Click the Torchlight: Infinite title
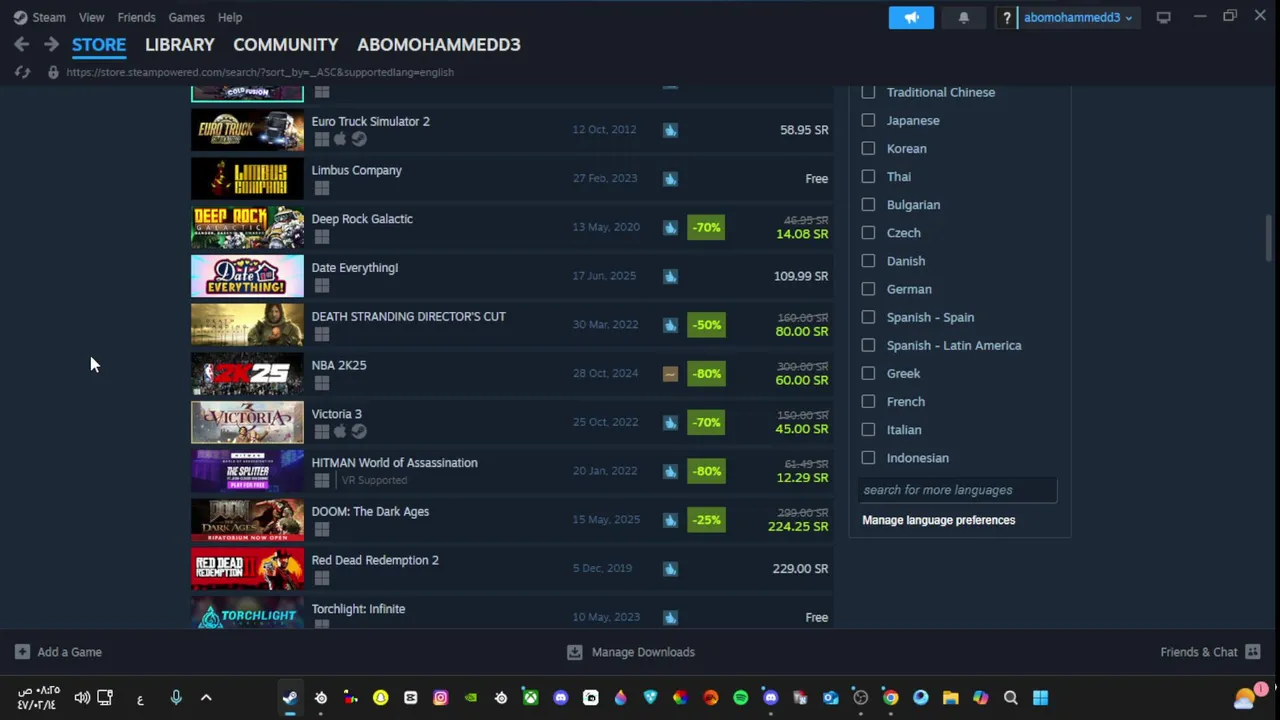Image resolution: width=1280 pixels, height=720 pixels. click(x=358, y=609)
